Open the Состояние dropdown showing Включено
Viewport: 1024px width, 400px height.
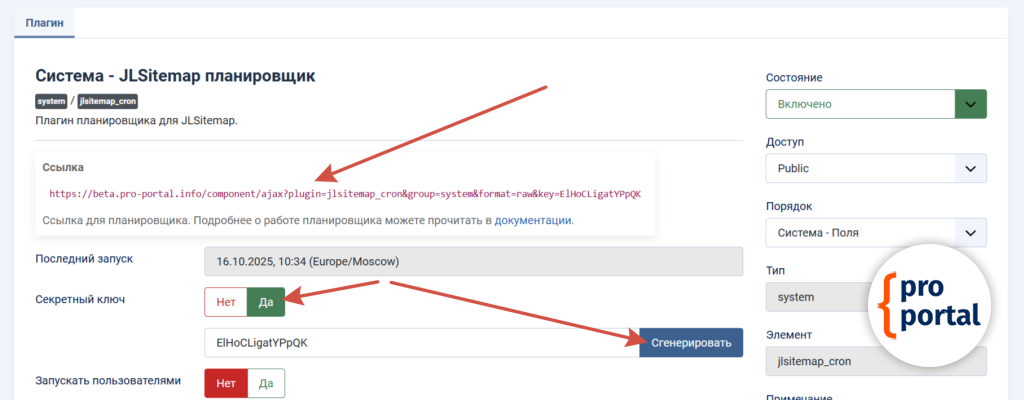click(x=860, y=104)
